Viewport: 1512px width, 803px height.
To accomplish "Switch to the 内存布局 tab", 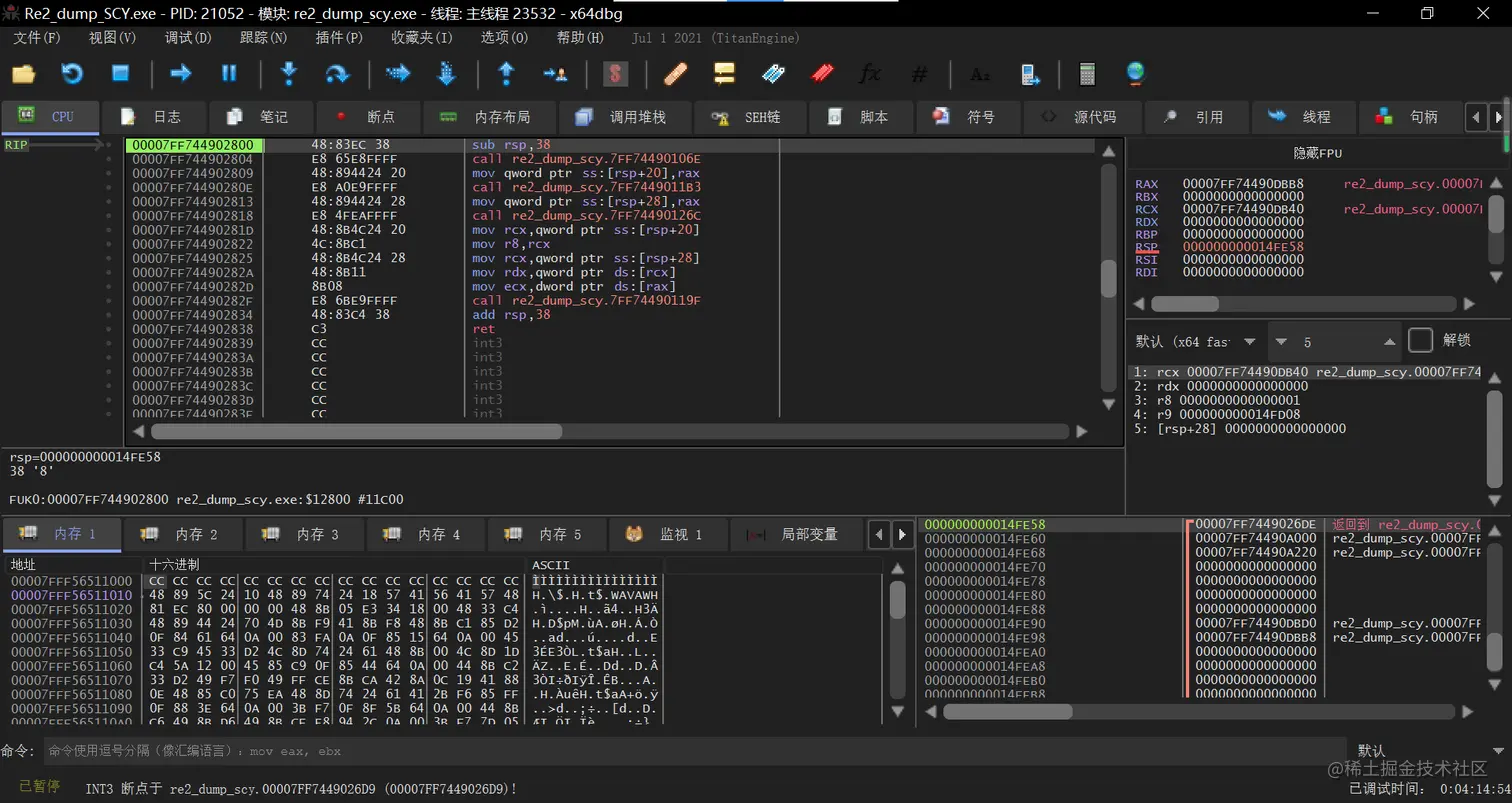I will coord(488,117).
